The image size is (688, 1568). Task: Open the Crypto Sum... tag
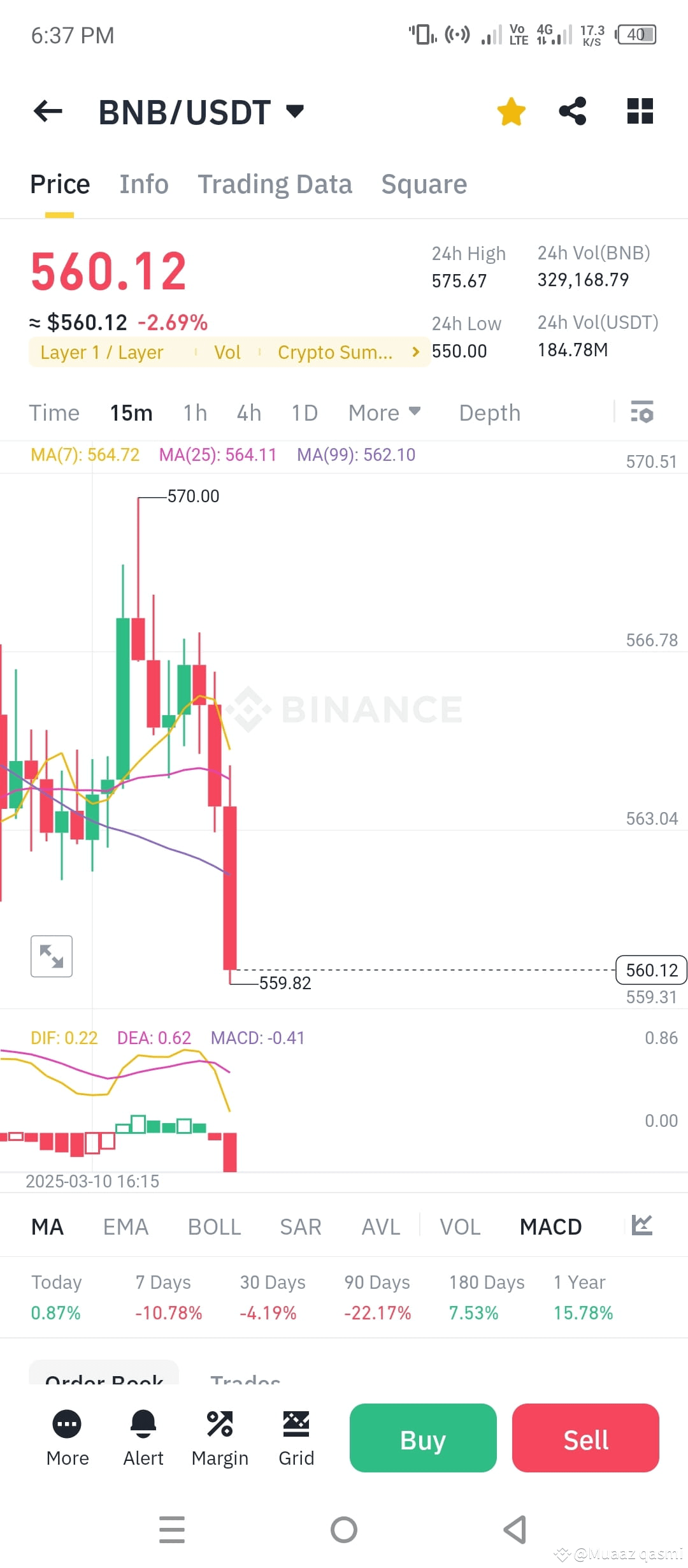335,352
